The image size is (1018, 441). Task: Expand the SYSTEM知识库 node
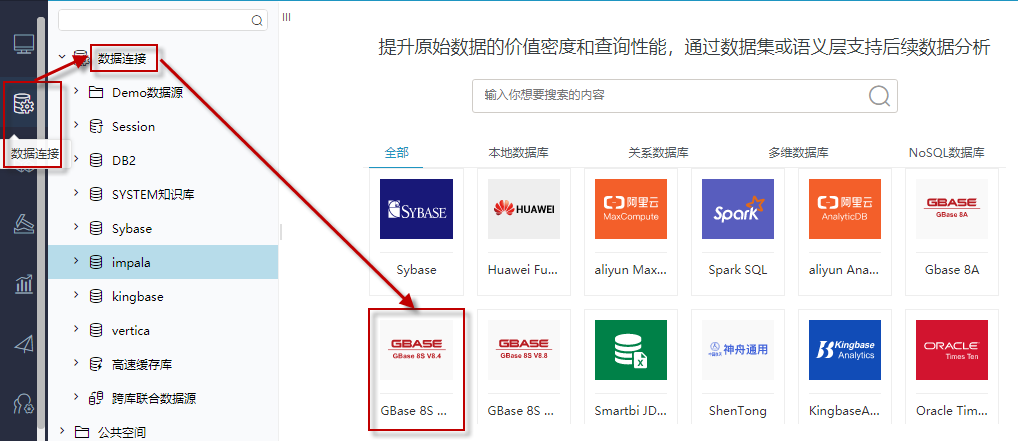(76, 192)
